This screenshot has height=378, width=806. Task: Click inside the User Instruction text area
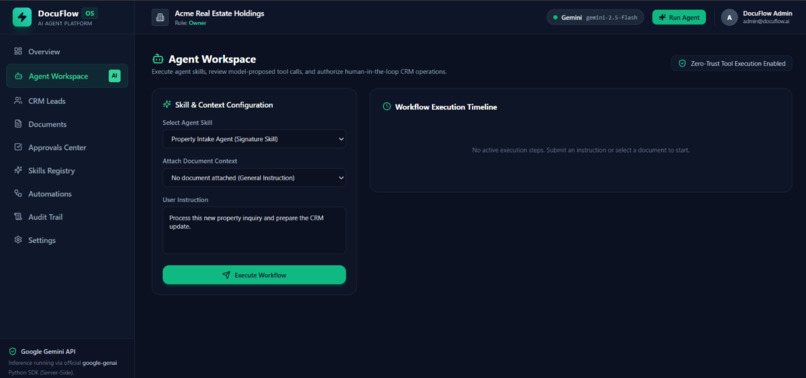coord(254,230)
